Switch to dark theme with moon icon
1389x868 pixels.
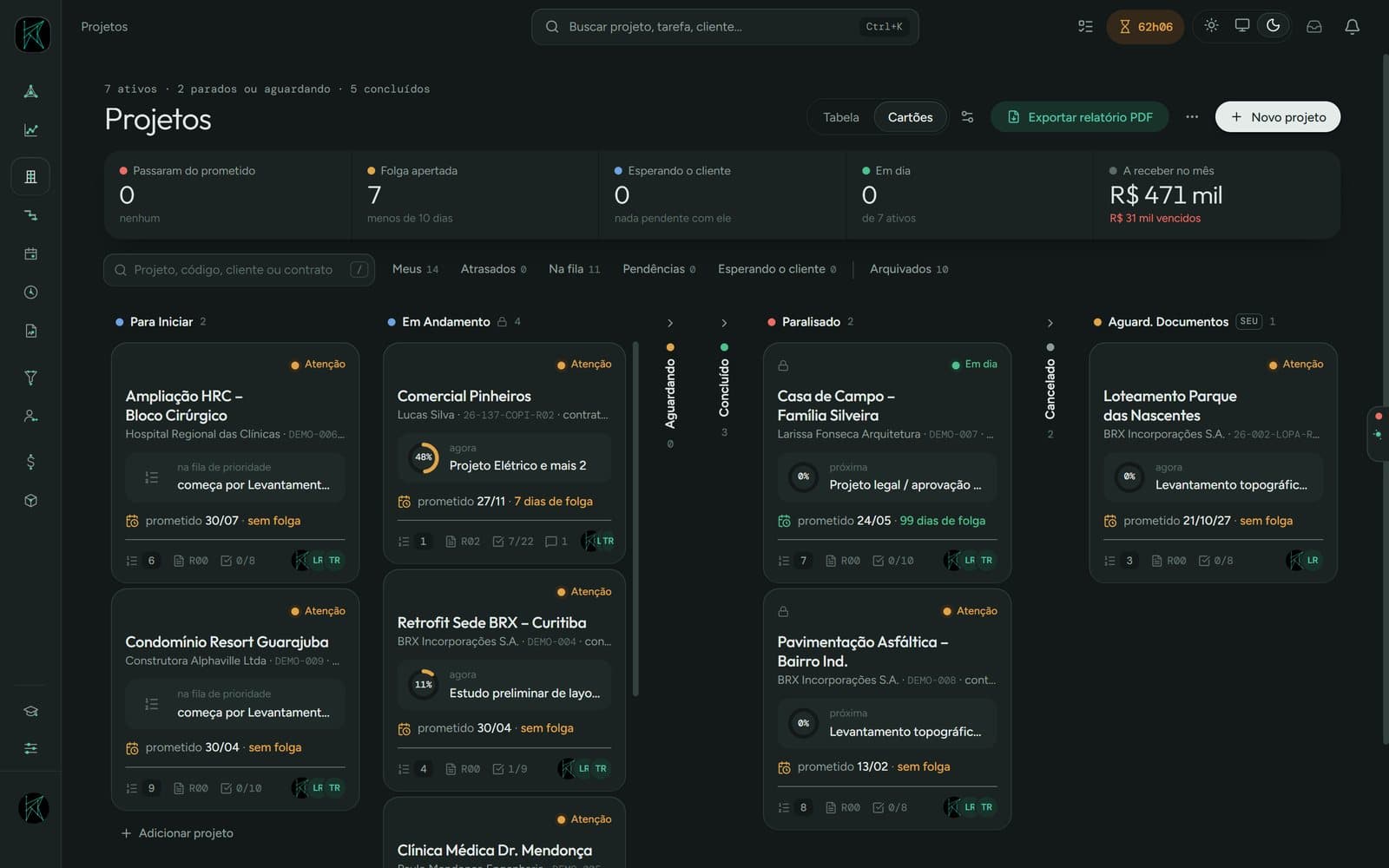pos(1274,26)
